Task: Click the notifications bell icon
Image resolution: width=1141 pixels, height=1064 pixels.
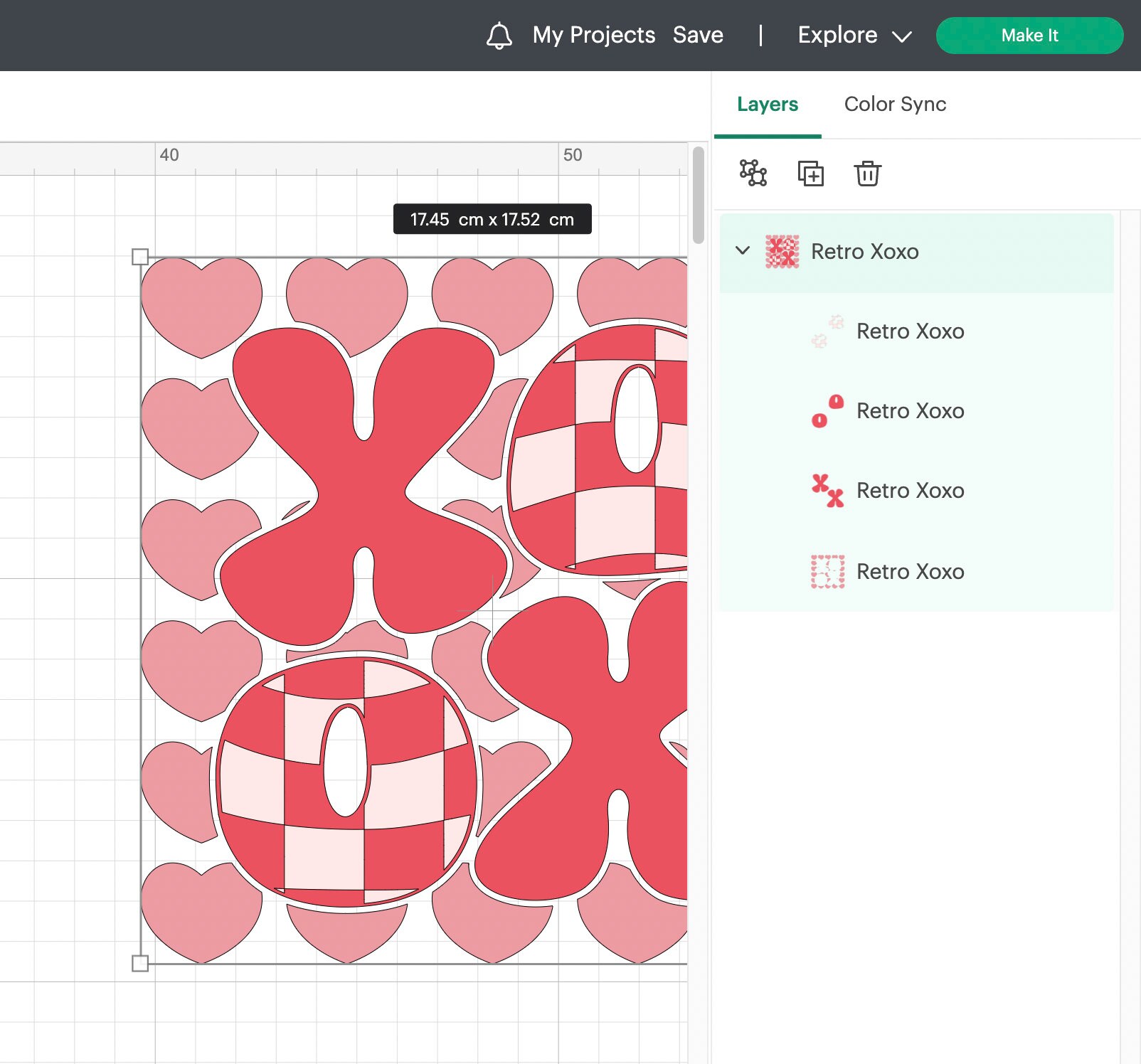Action: [499, 35]
